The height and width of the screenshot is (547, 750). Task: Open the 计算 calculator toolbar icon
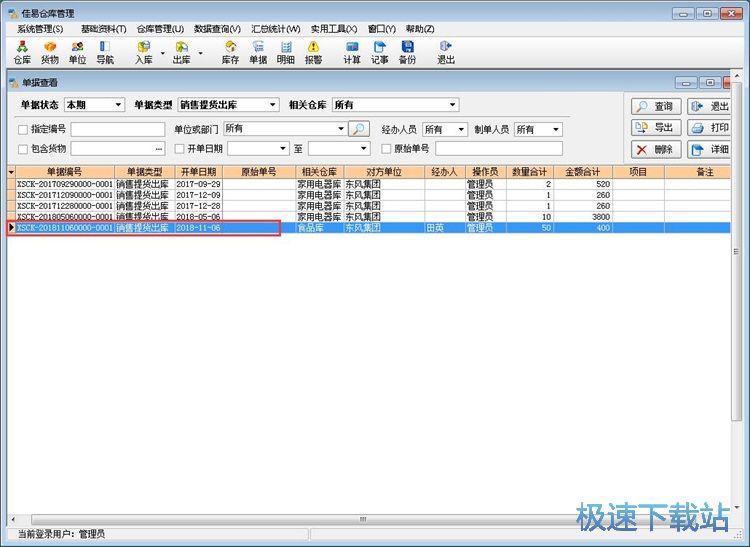pos(352,53)
